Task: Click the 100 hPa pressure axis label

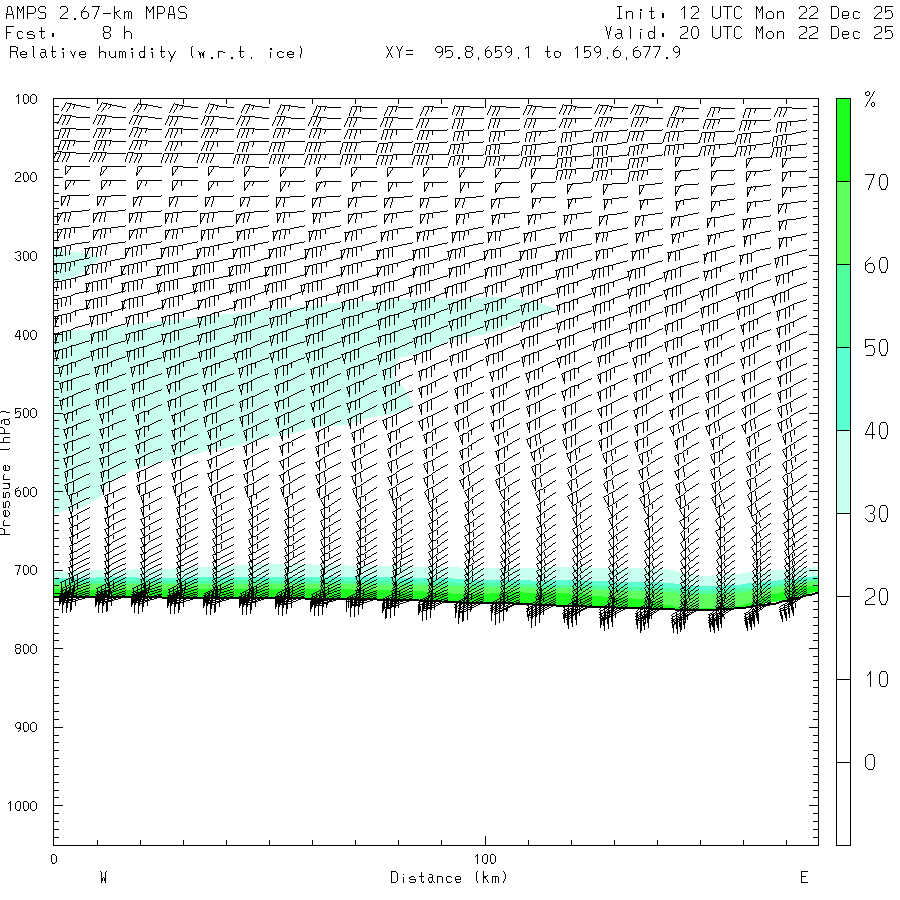Action: pos(26,99)
